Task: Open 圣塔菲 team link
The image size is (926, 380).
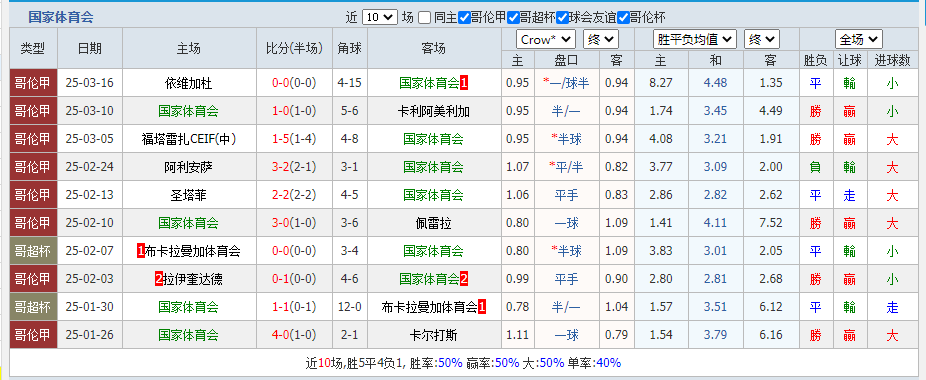Action: coord(188,195)
